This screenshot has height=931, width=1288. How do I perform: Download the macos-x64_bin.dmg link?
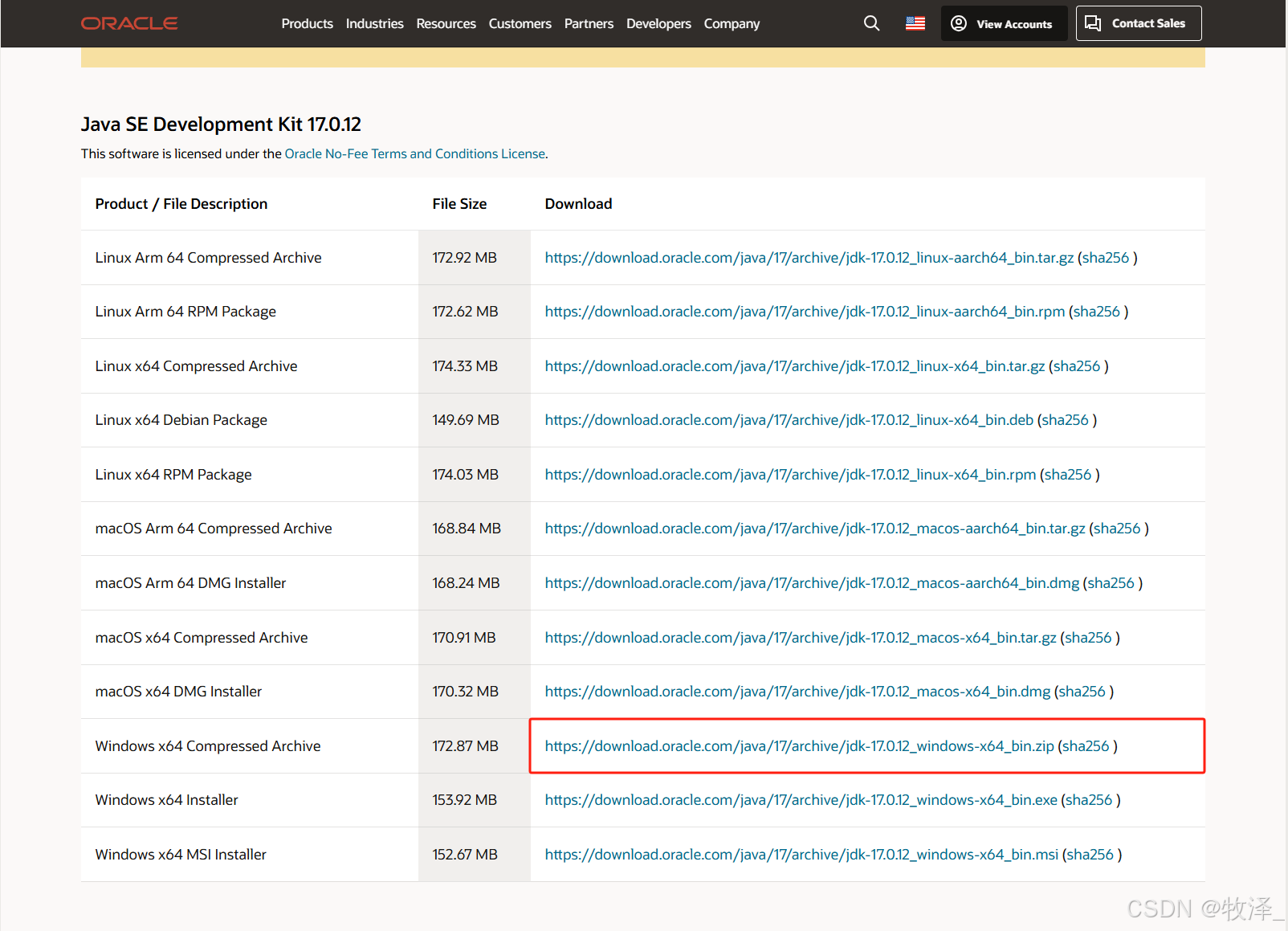click(797, 692)
